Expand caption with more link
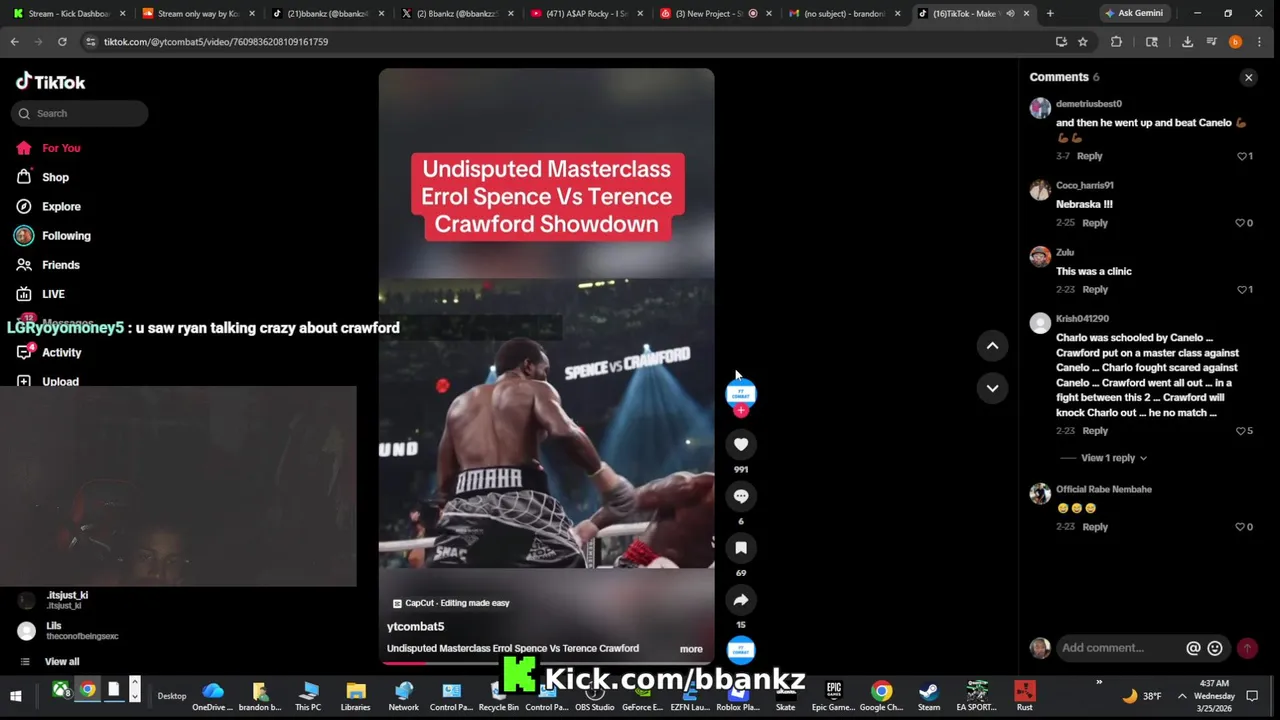The image size is (1280, 720). [691, 649]
